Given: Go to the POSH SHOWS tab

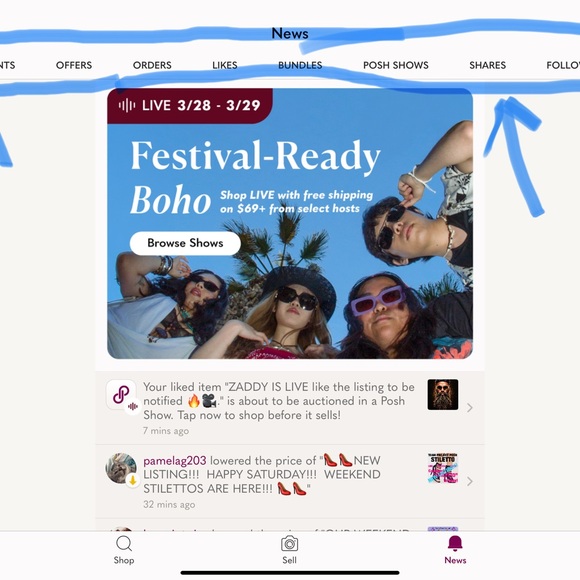Looking at the screenshot, I should tap(395, 65).
